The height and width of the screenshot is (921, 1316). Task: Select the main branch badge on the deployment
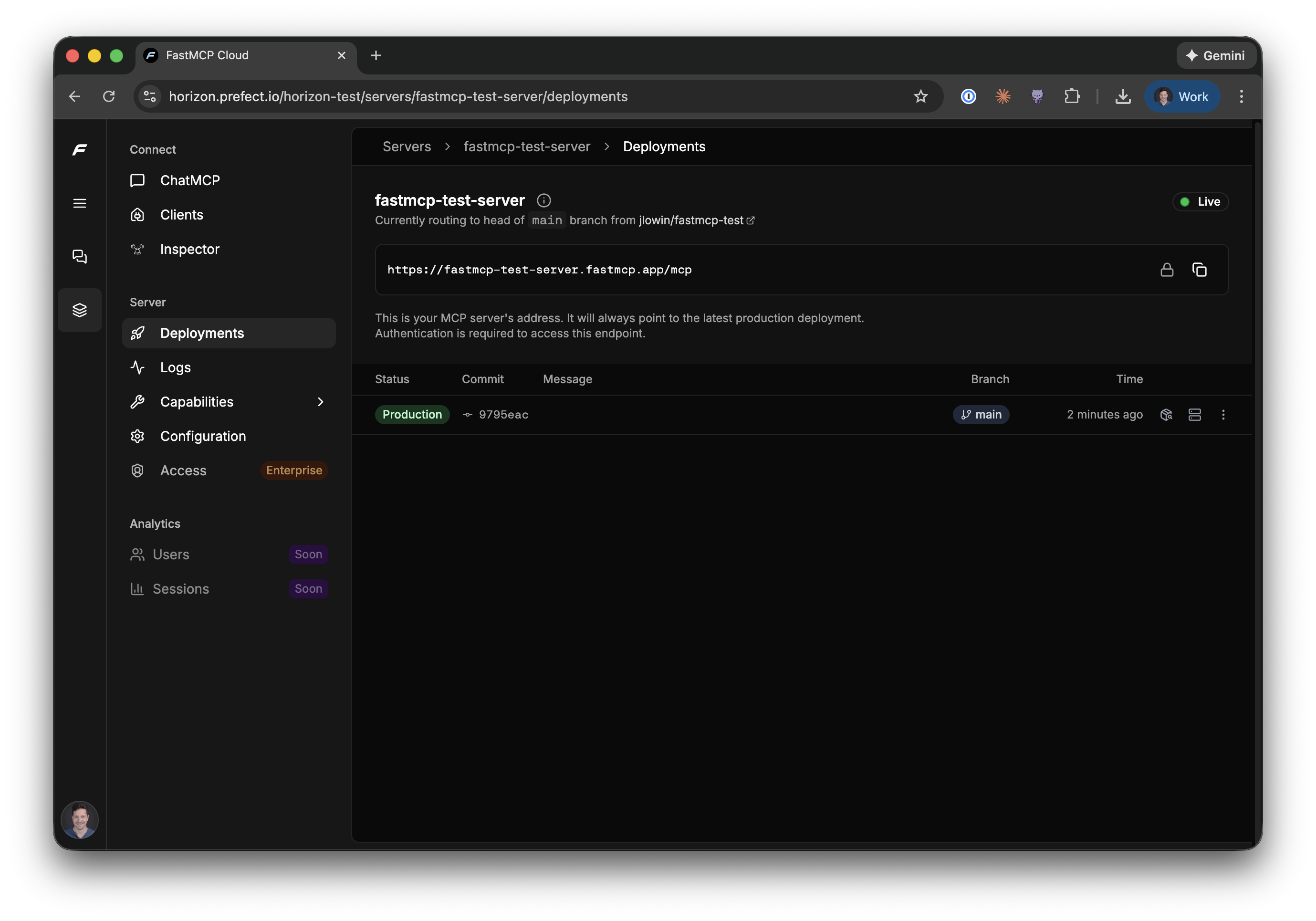pyautogui.click(x=981, y=414)
